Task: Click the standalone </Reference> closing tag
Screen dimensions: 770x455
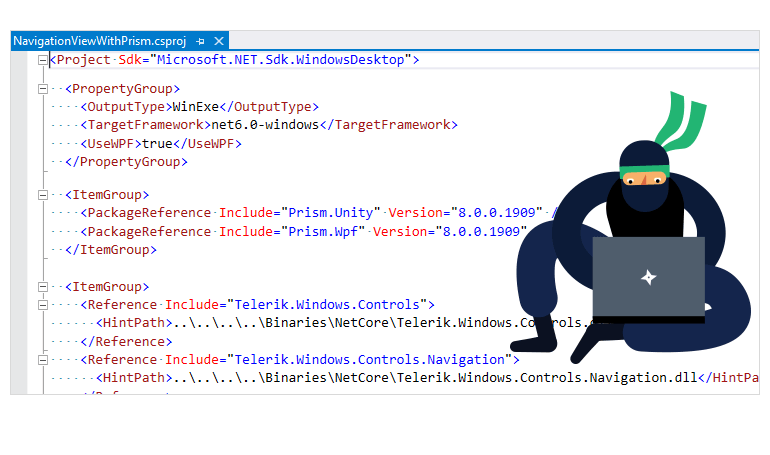Action: pyautogui.click(x=126, y=341)
